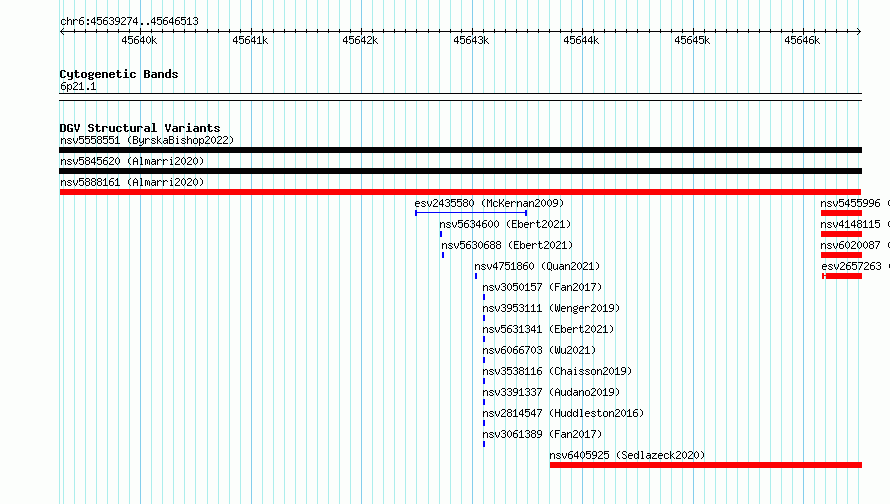Click the 45642k ruler label
Screen dimensions: 890x504
pyautogui.click(x=360, y=40)
